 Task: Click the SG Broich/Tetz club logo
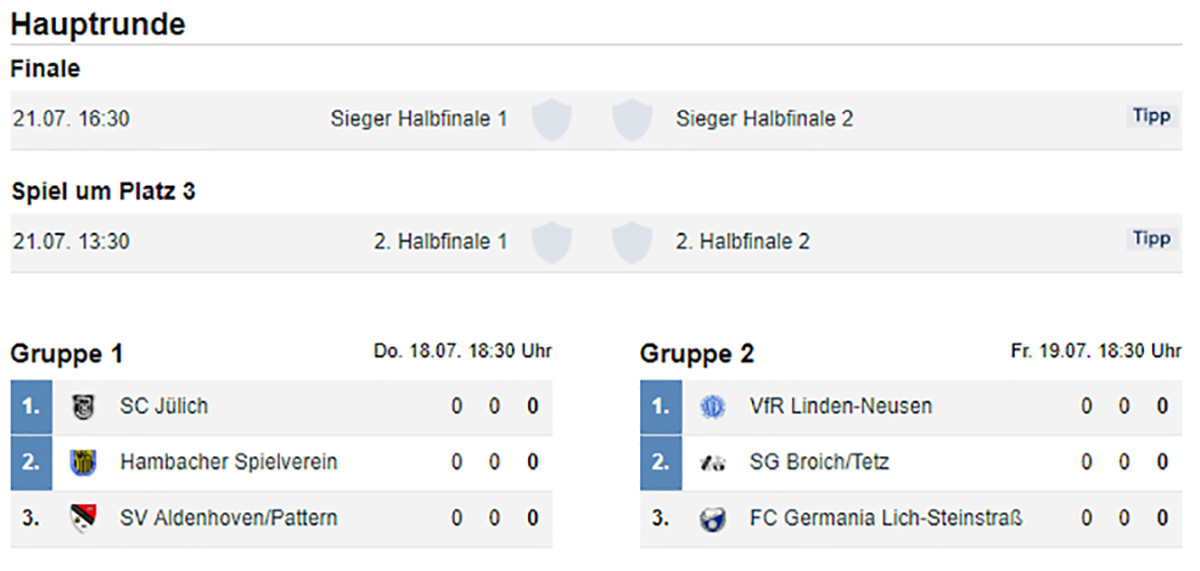pos(713,463)
